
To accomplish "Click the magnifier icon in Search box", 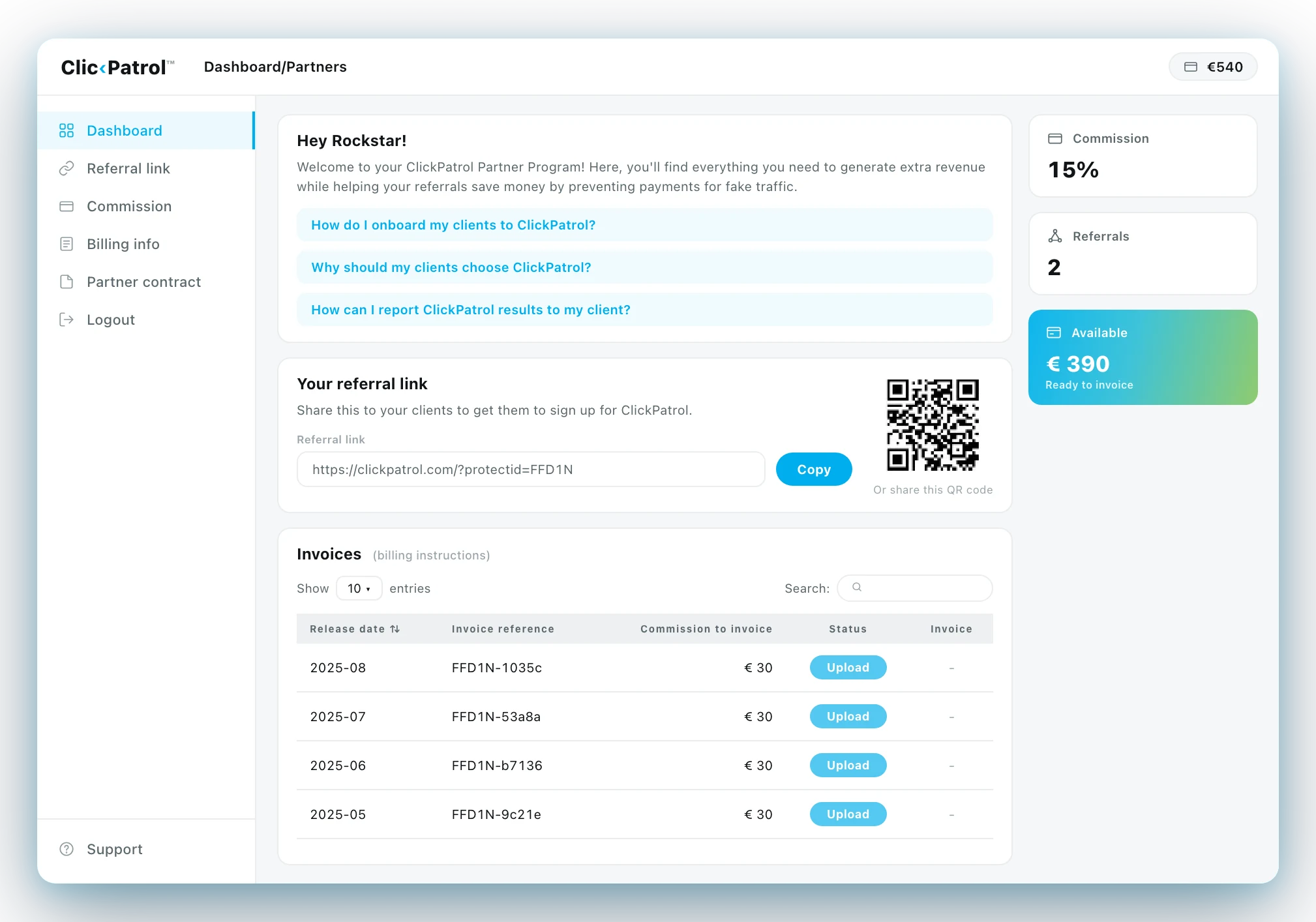I will [857, 587].
